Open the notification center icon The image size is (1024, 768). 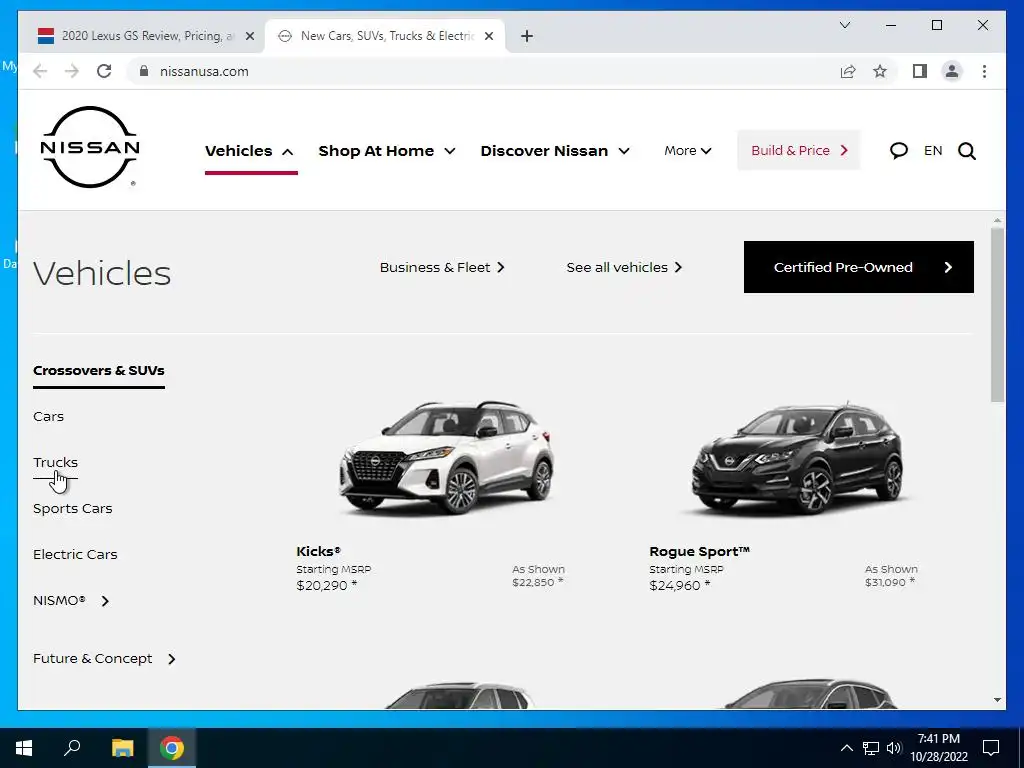991,748
